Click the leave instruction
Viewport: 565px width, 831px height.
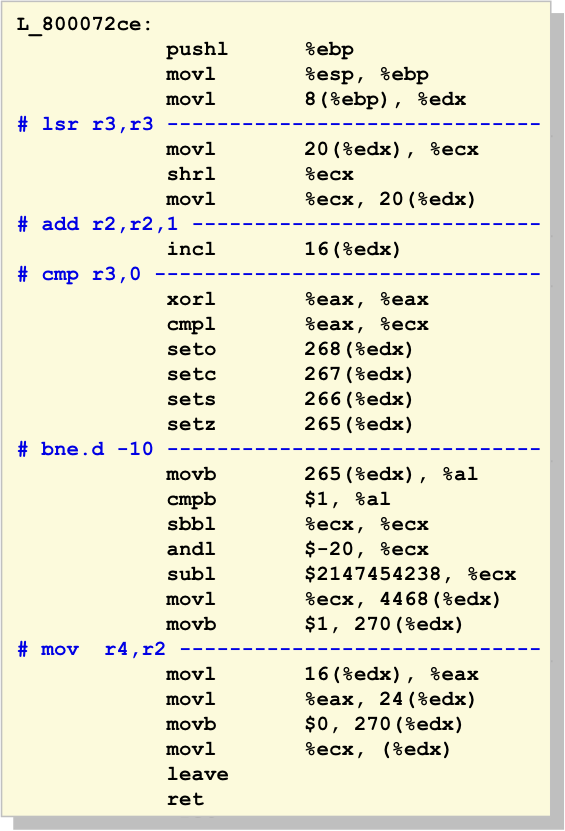[x=198, y=774]
